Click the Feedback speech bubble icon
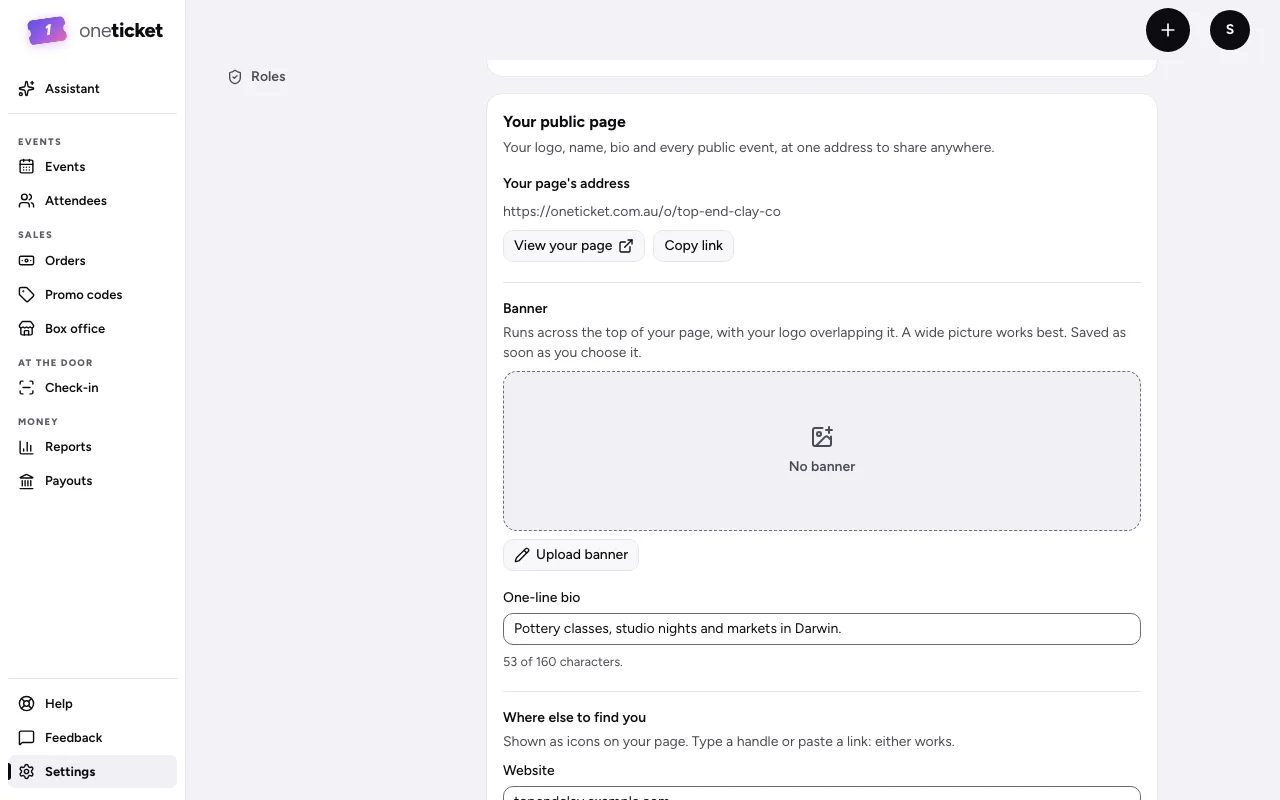 pos(27,738)
